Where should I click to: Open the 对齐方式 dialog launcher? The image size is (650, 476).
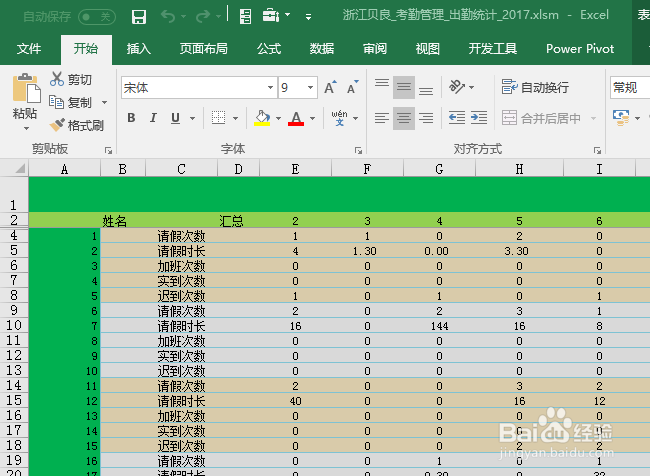pos(597,151)
